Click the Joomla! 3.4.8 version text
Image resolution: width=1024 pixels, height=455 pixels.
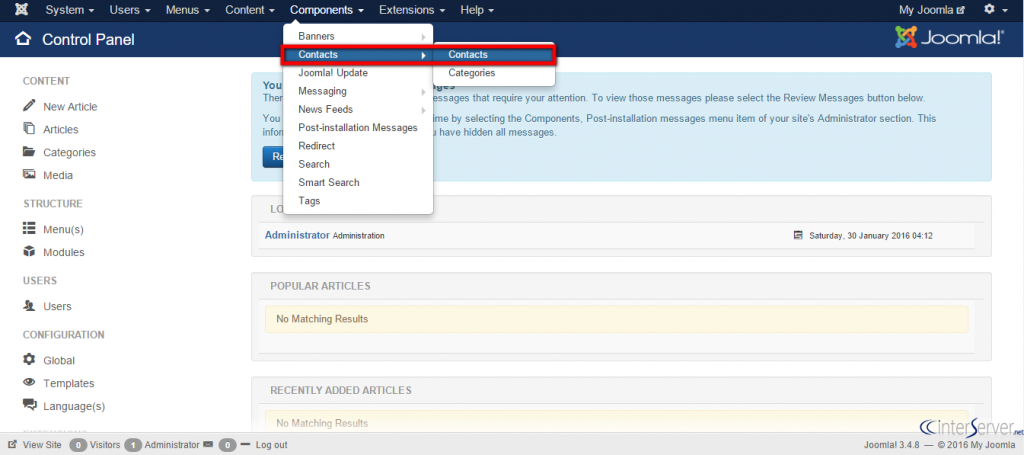[x=892, y=445]
